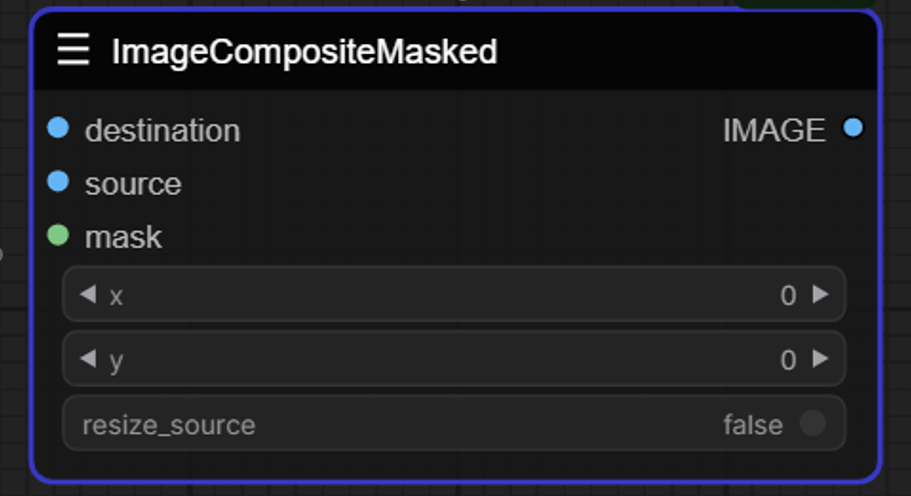The width and height of the screenshot is (911, 496).
Task: Select the ImageCompositeMasked node title
Action: coord(304,51)
